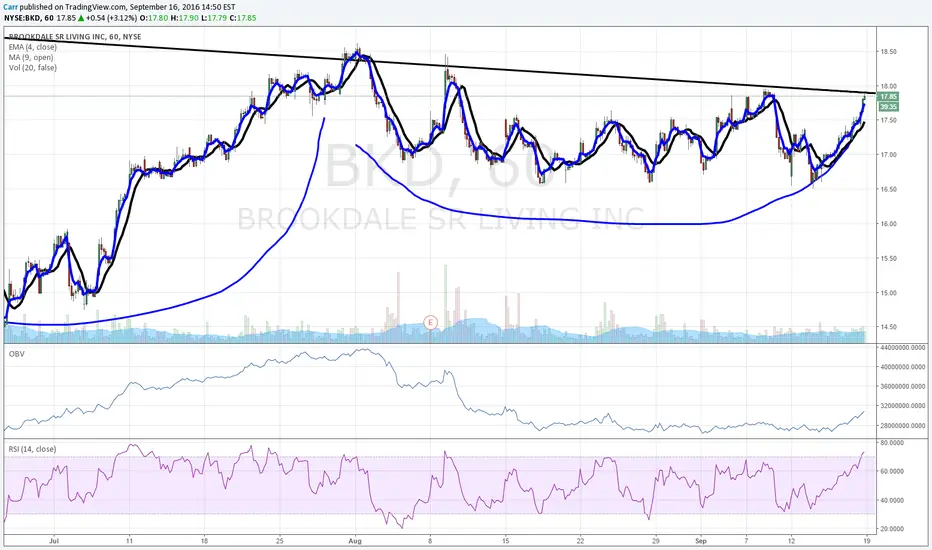Click the 'MA (9, open)' indicator label
This screenshot has width=932, height=550.
[x=31, y=57]
